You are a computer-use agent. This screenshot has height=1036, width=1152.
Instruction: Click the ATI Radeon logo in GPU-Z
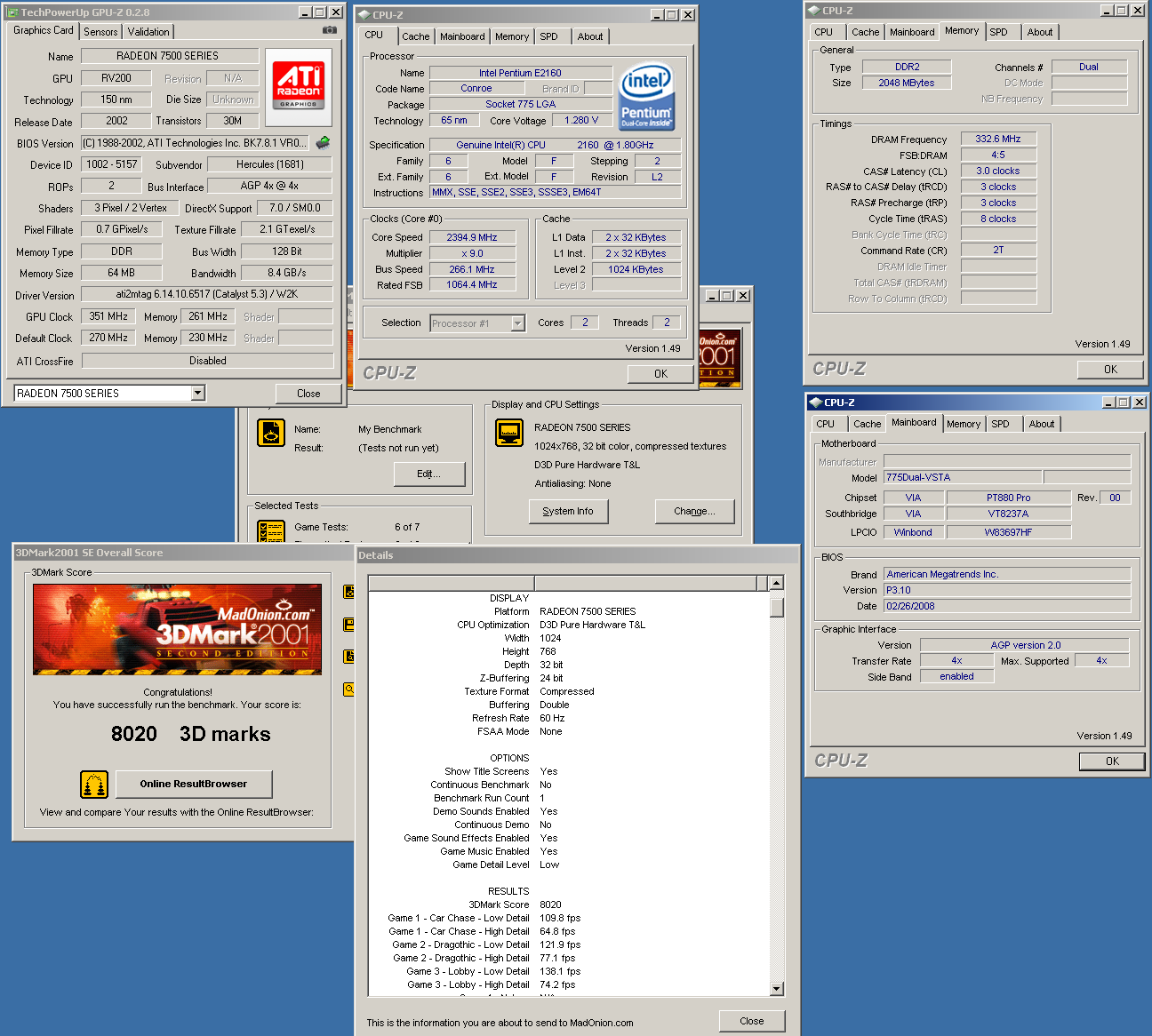(x=299, y=86)
